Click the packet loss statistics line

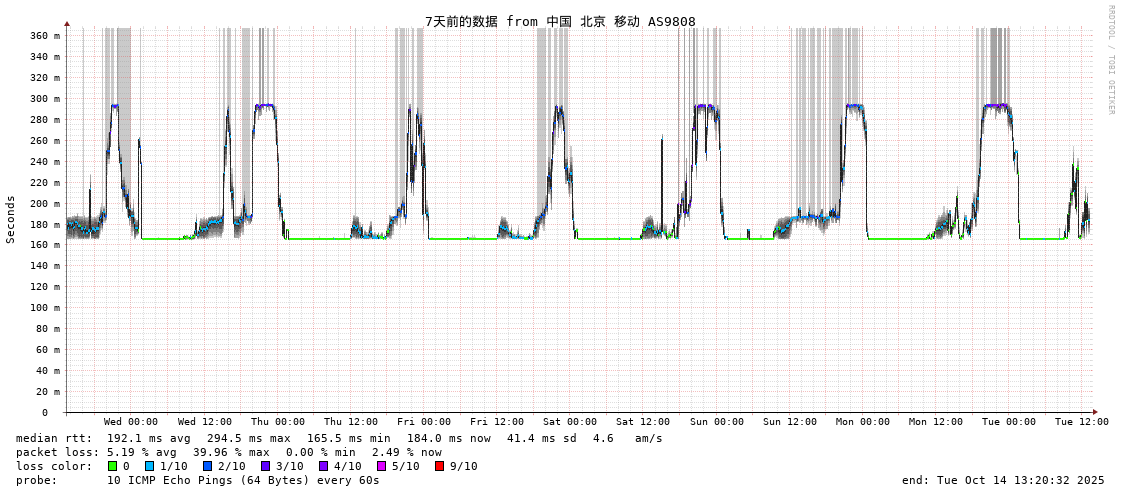pyautogui.click(x=229, y=452)
